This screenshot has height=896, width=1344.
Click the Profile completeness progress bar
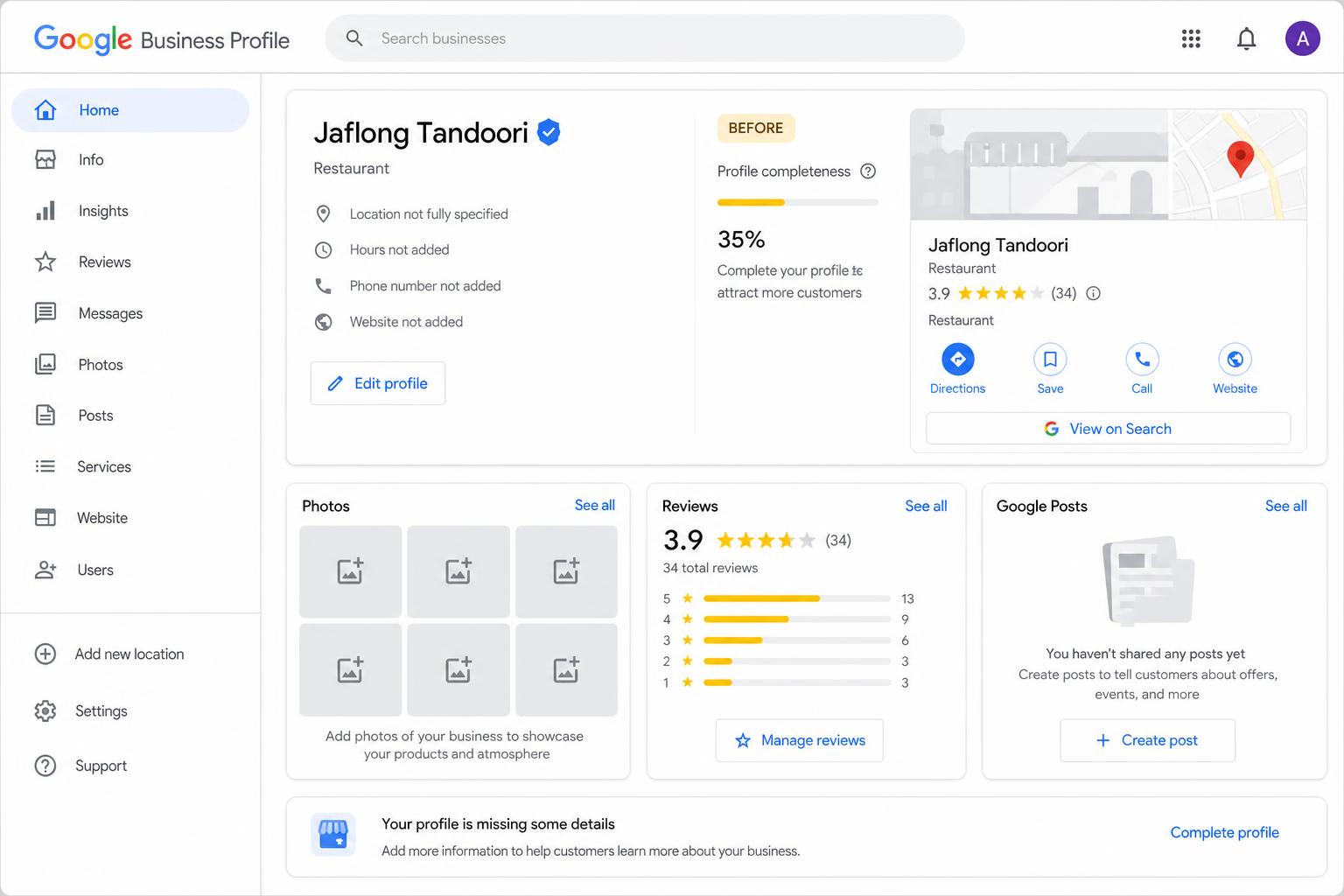[x=798, y=203]
